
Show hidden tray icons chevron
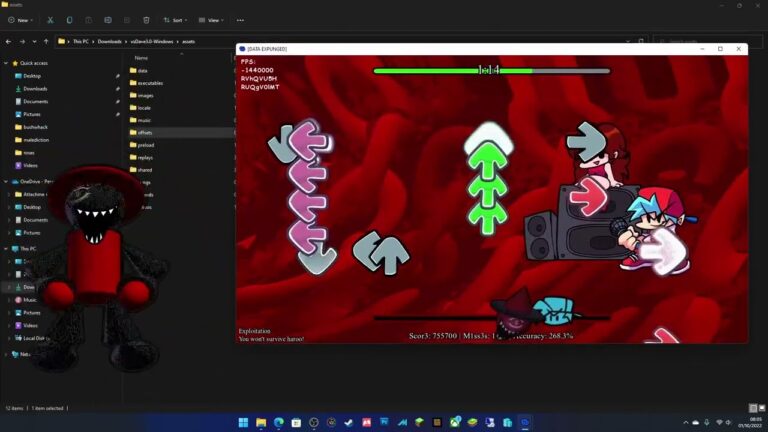(x=685, y=422)
